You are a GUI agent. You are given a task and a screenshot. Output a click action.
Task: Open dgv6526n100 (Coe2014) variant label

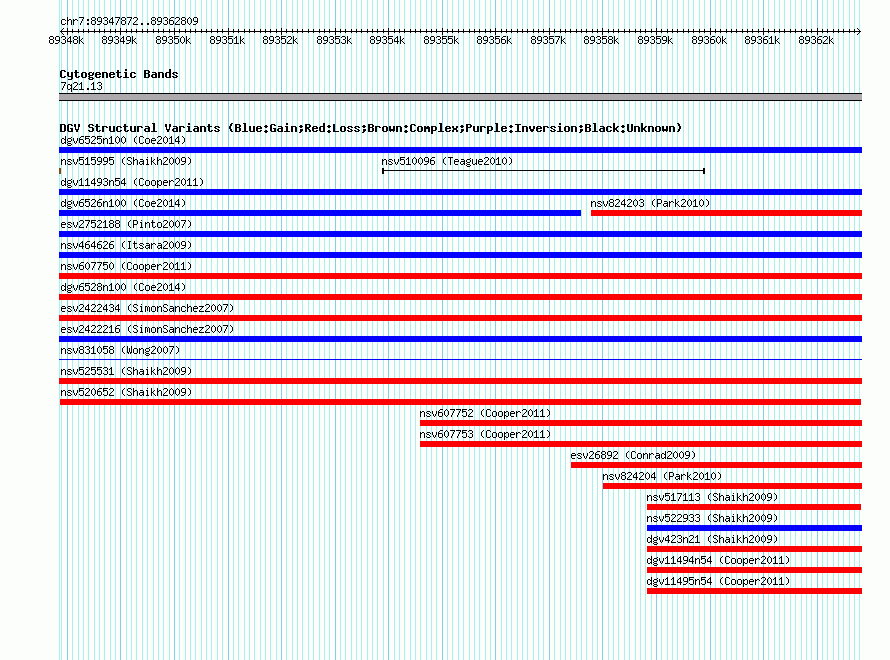tap(123, 203)
